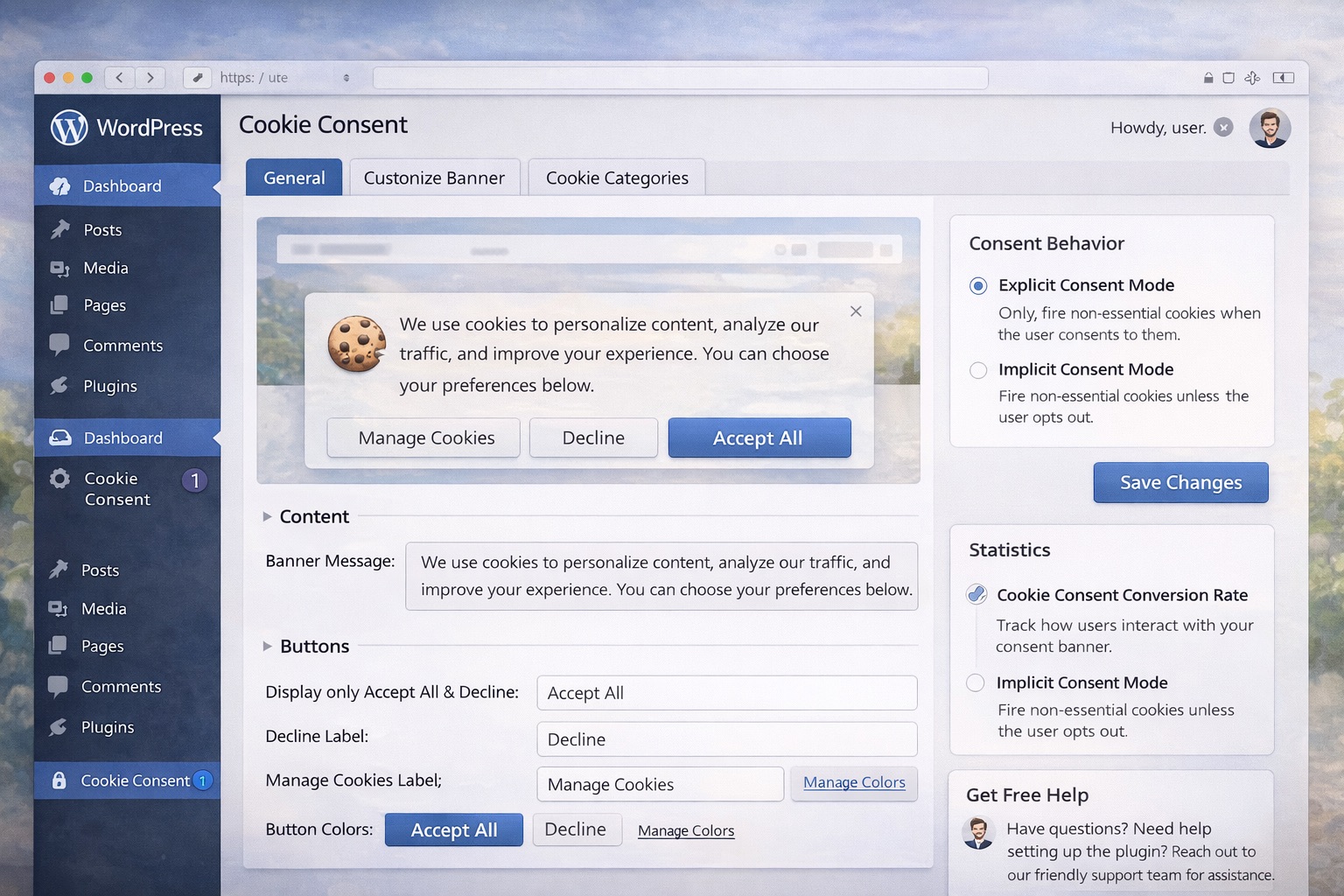Open the Media library icon
The width and height of the screenshot is (1344, 896).
(59, 268)
